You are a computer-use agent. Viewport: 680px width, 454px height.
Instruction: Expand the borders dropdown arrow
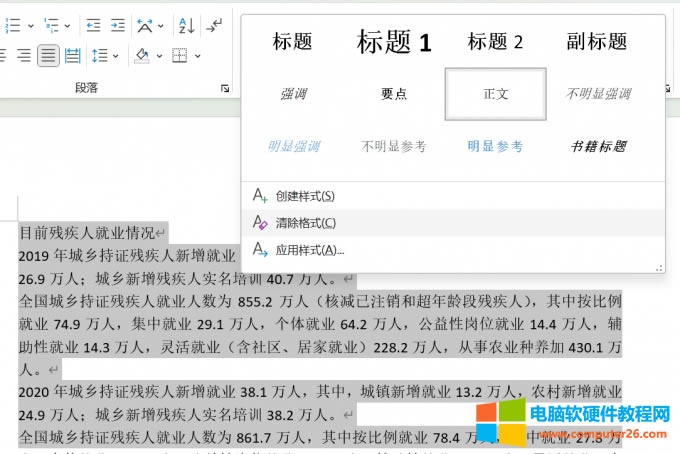click(198, 56)
